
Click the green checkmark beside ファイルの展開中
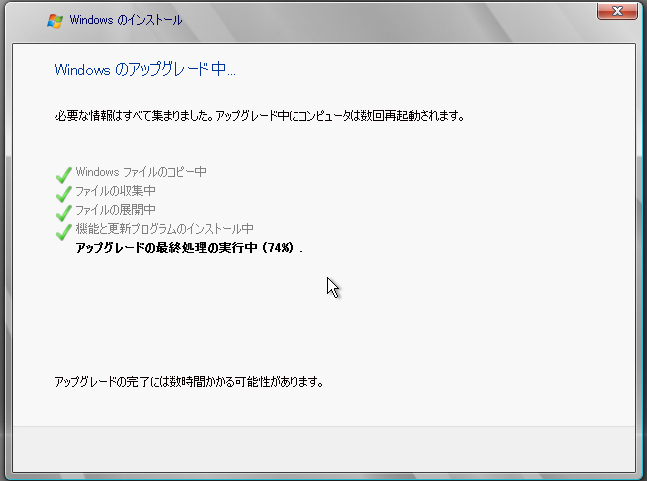[x=64, y=212]
